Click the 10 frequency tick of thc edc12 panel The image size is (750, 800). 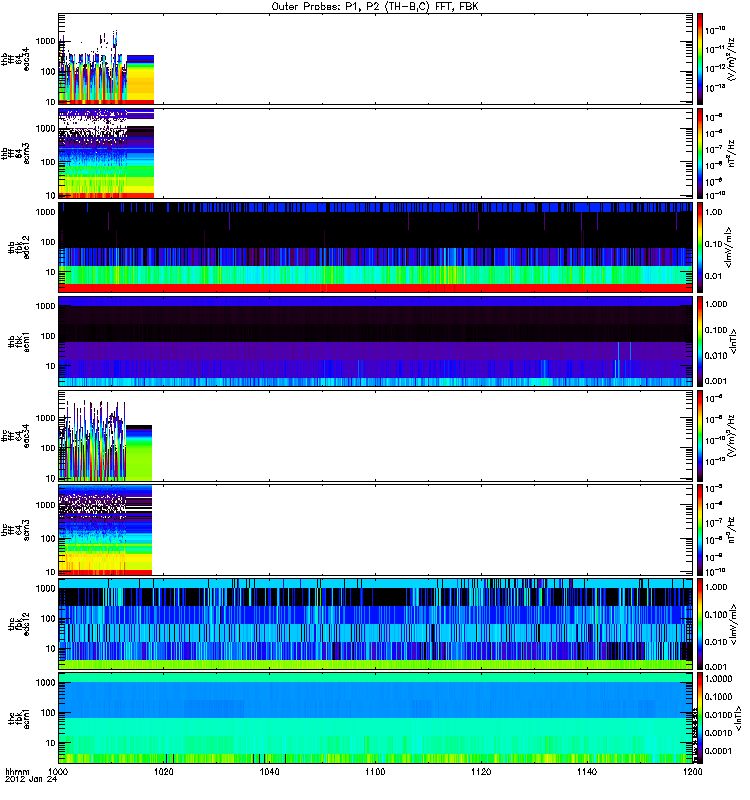pyautogui.click(x=50, y=649)
